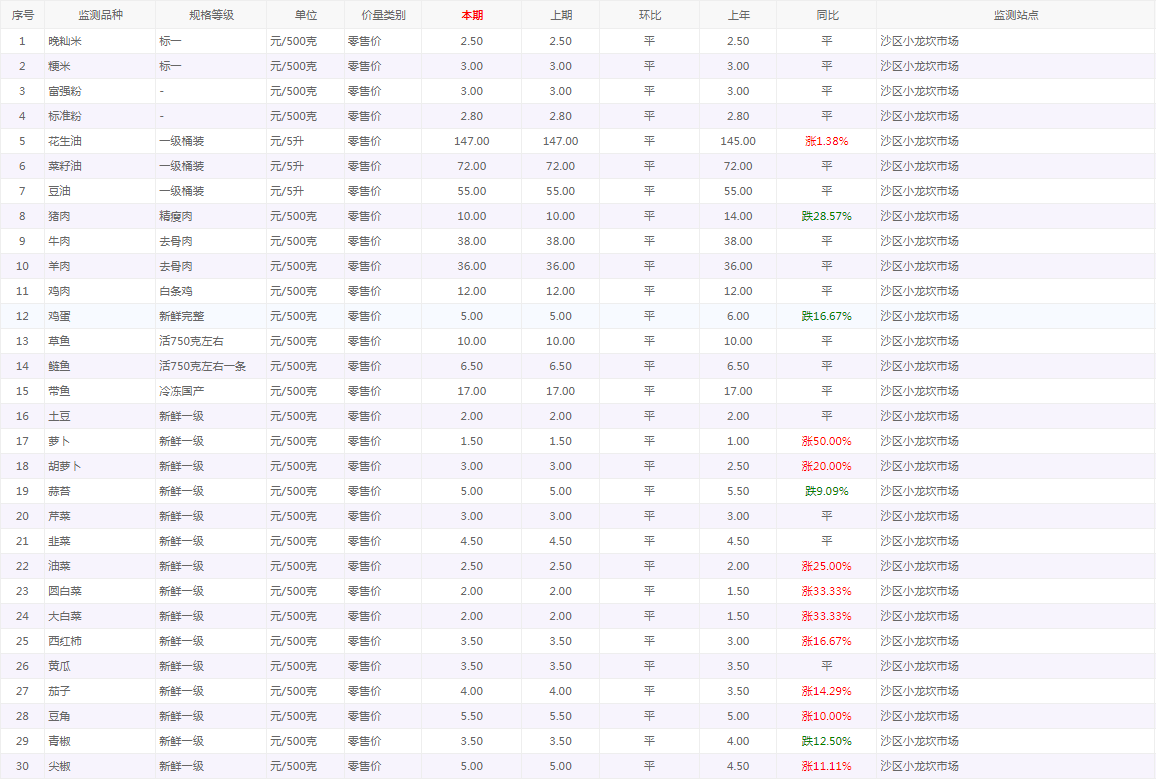Click the 尖椒 product name
This screenshot has width=1156, height=779.
pyautogui.click(x=59, y=766)
